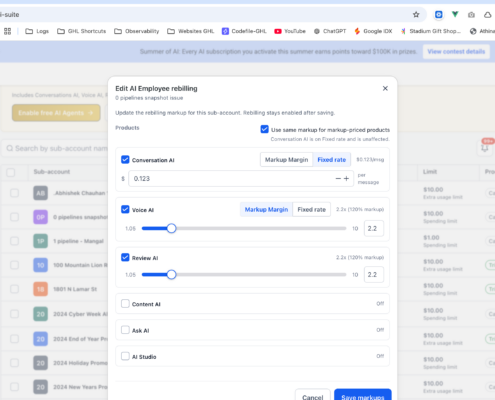The width and height of the screenshot is (495, 400).
Task: Click View contest details link
Action: pyautogui.click(x=456, y=52)
